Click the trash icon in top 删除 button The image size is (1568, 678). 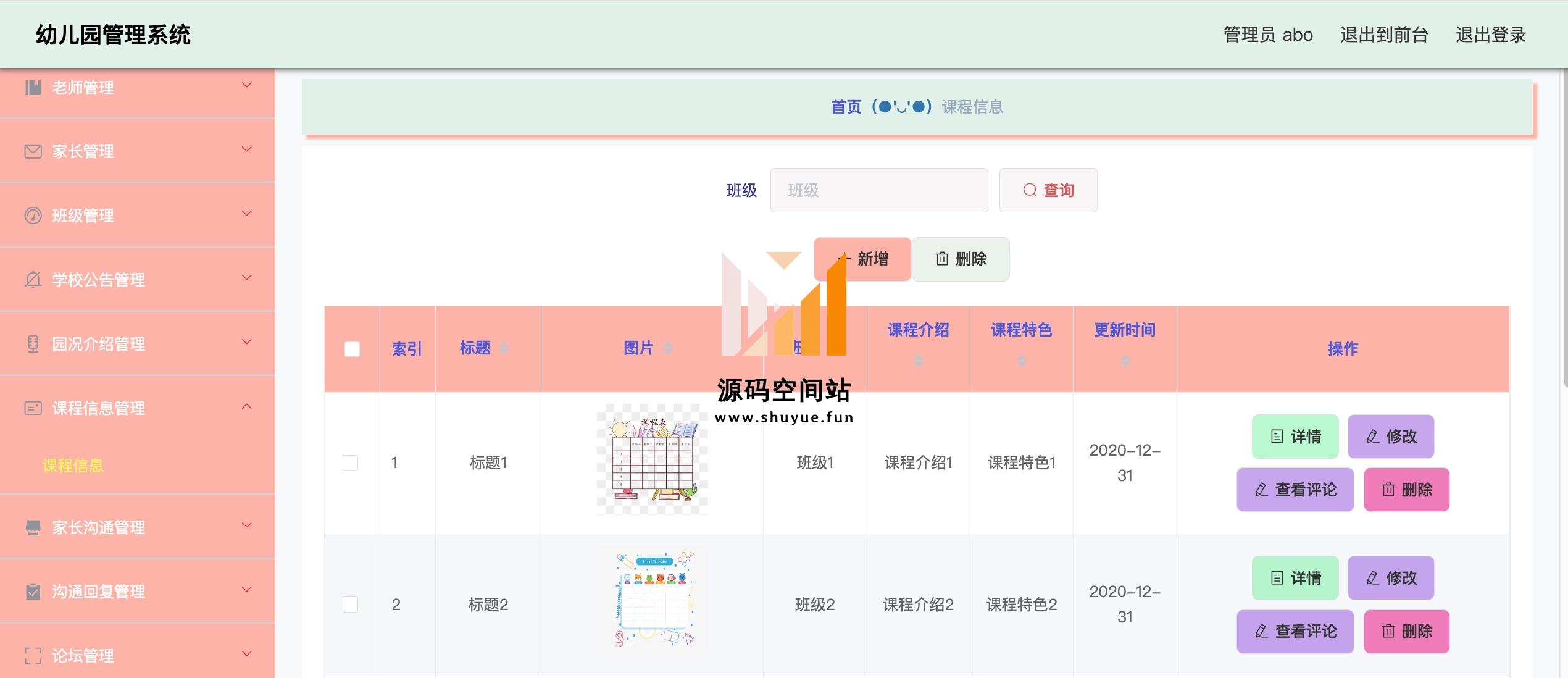[x=942, y=259]
